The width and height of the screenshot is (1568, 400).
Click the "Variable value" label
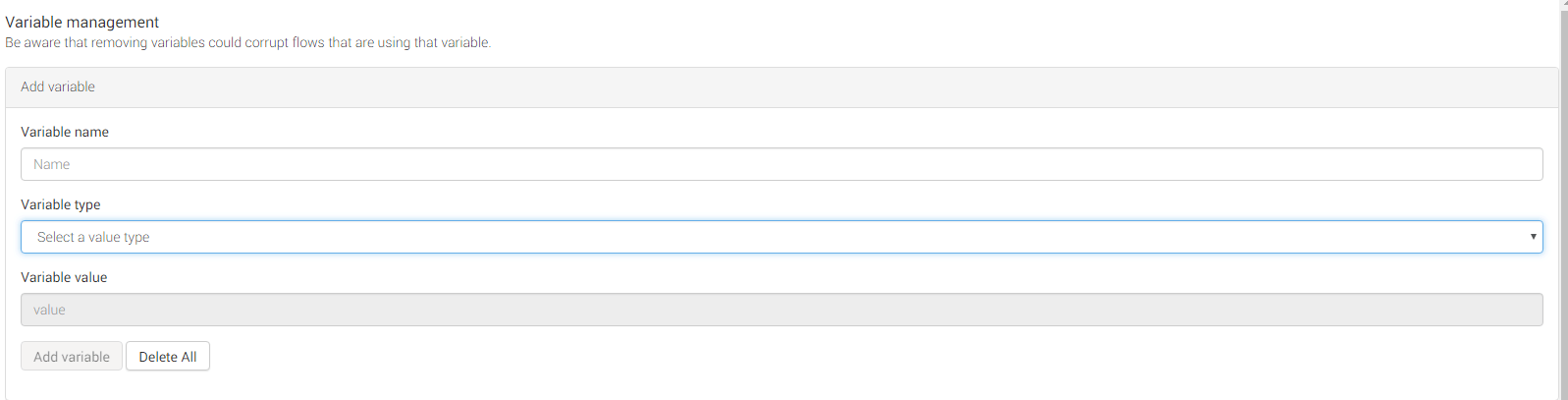(64, 277)
